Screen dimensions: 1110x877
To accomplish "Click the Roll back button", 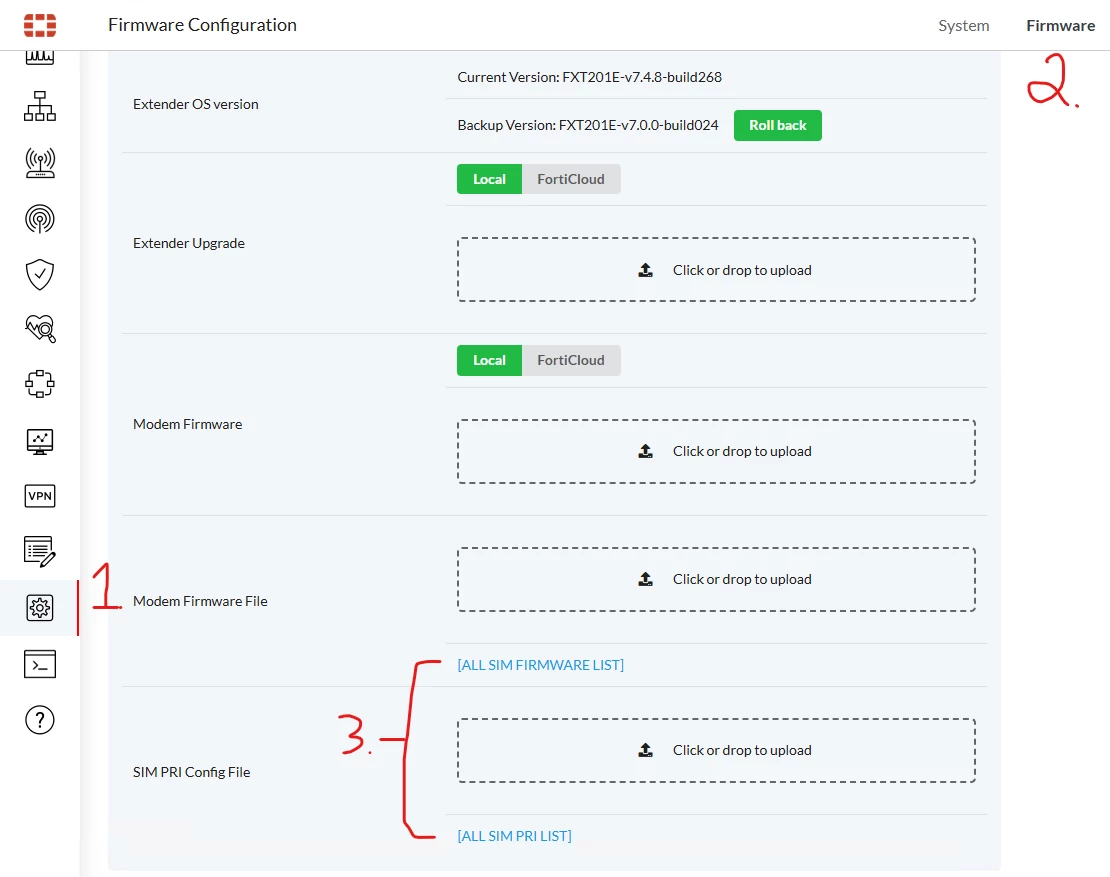I will [x=777, y=125].
